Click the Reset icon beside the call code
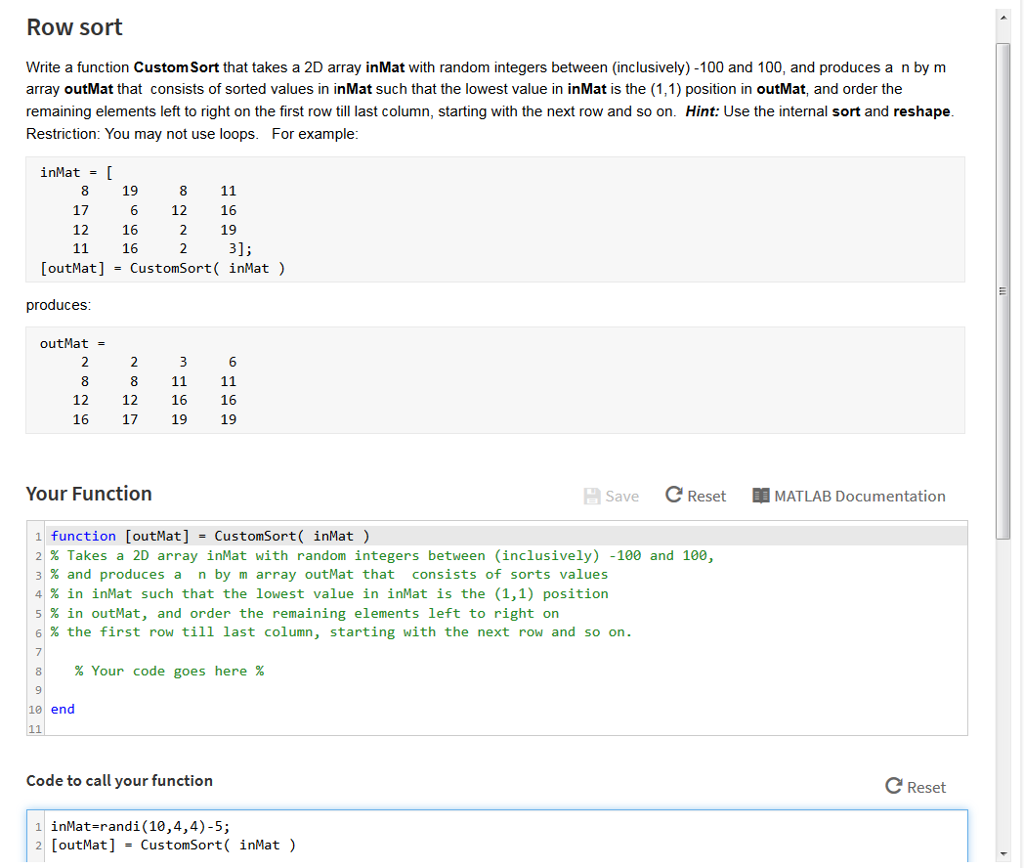The width and height of the screenshot is (1024, 868). coord(892,787)
